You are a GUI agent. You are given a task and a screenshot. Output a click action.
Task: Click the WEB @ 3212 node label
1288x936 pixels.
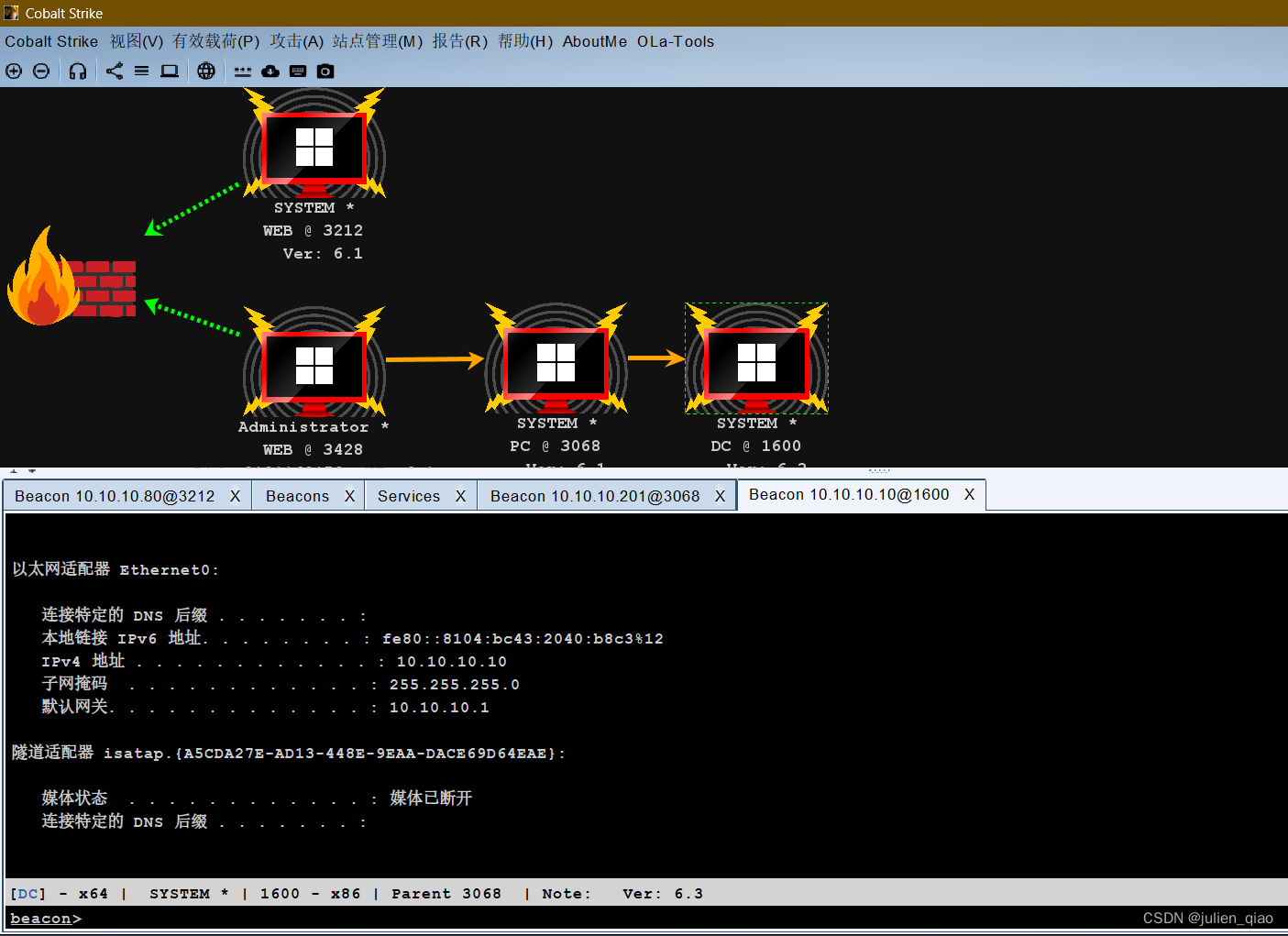pyautogui.click(x=313, y=231)
